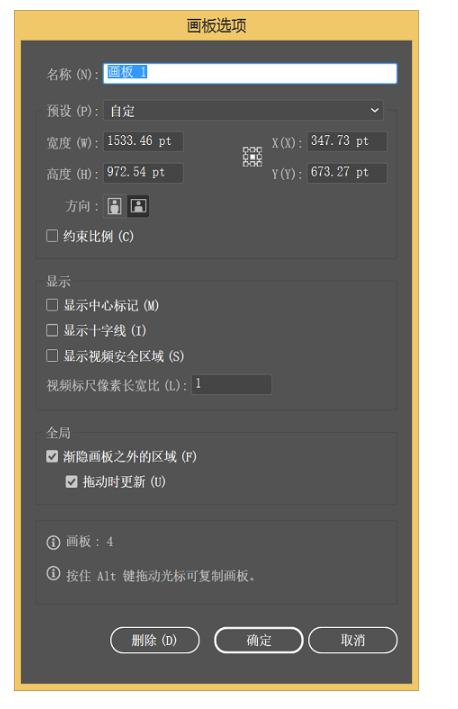
Task: Click the 方向 label
Action: pos(82,206)
